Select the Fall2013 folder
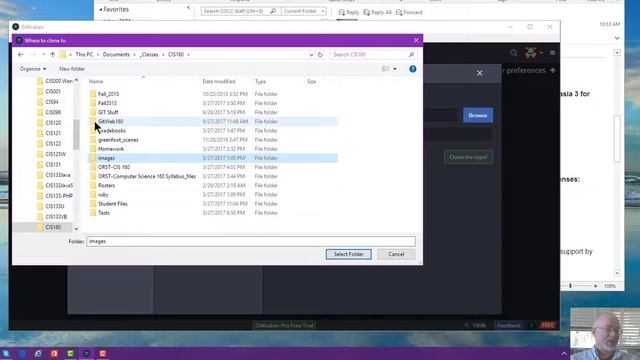 point(107,103)
